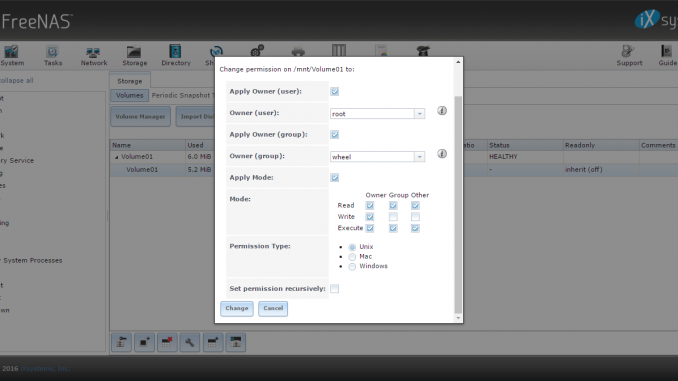Click the iX logo at top right

(x=647, y=19)
